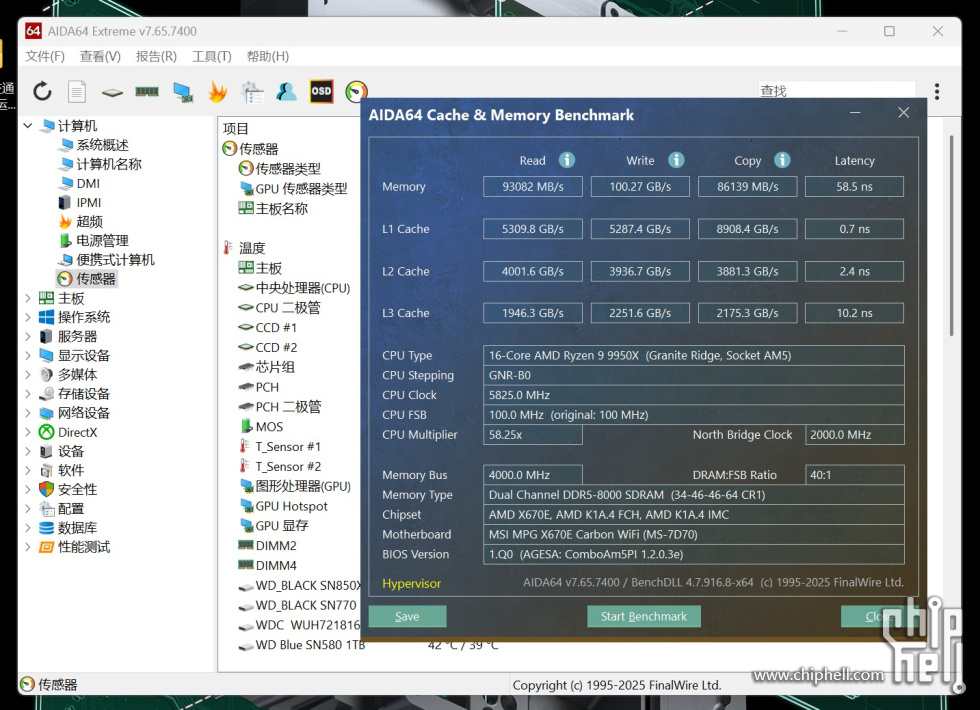
Task: Open the 工具(T) menu
Action: 212,56
